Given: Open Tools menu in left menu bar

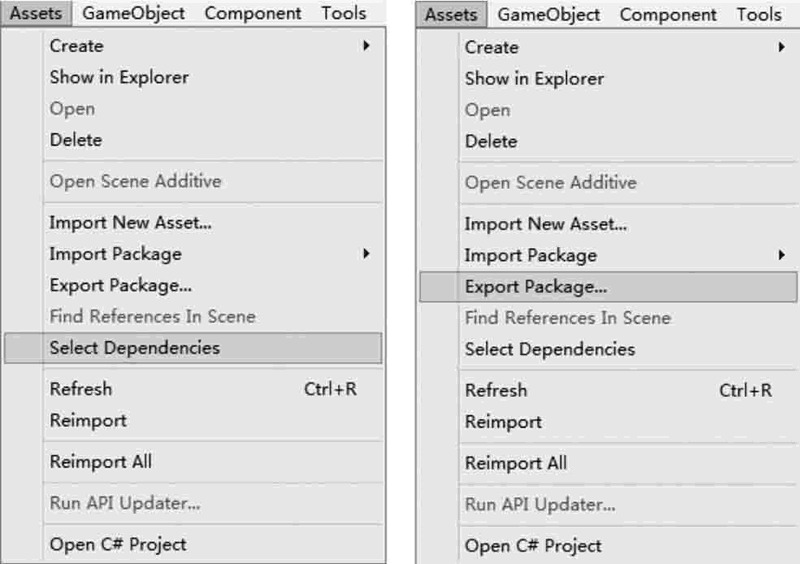Looking at the screenshot, I should coord(344,13).
